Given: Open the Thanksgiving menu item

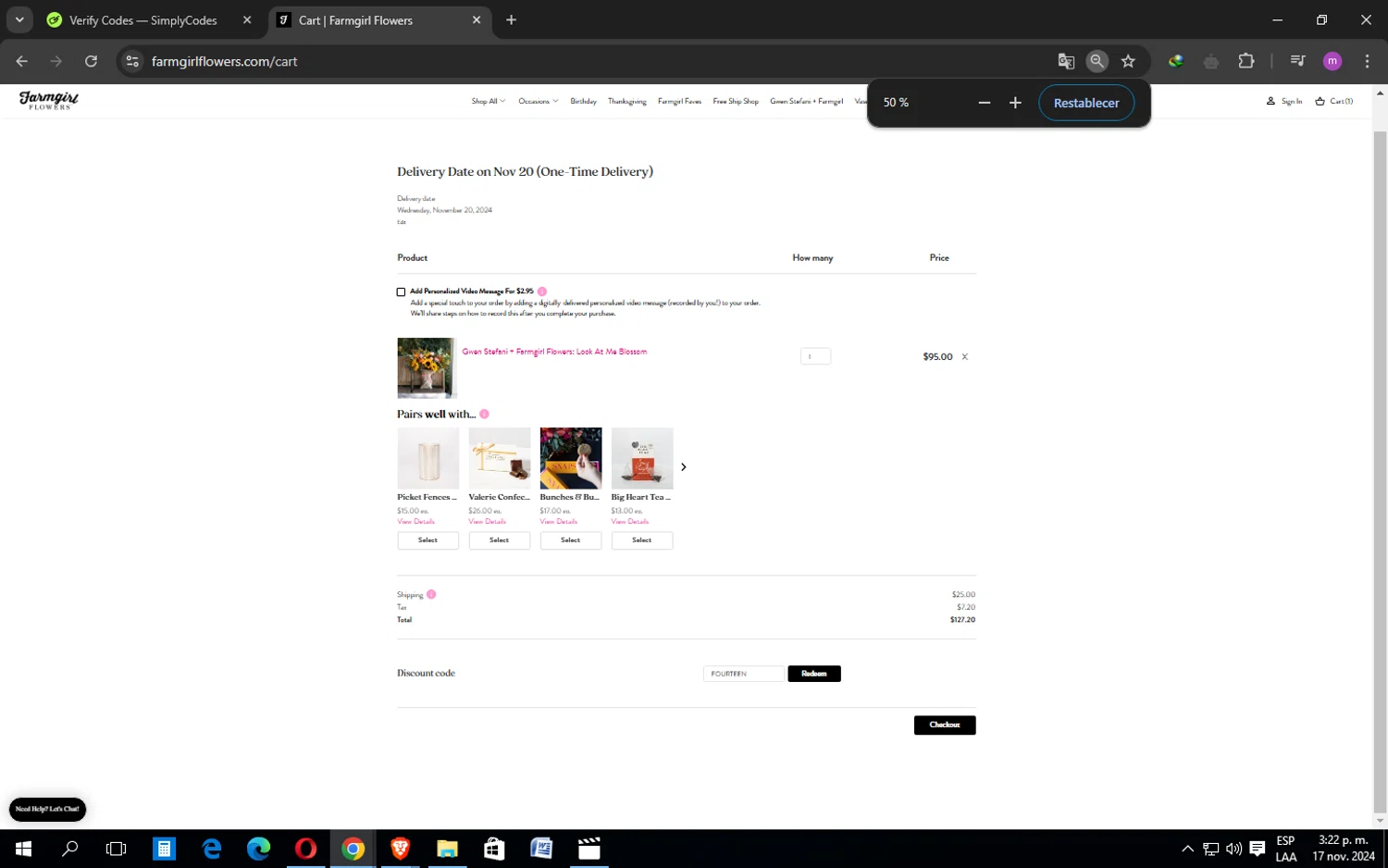Looking at the screenshot, I should click(626, 101).
